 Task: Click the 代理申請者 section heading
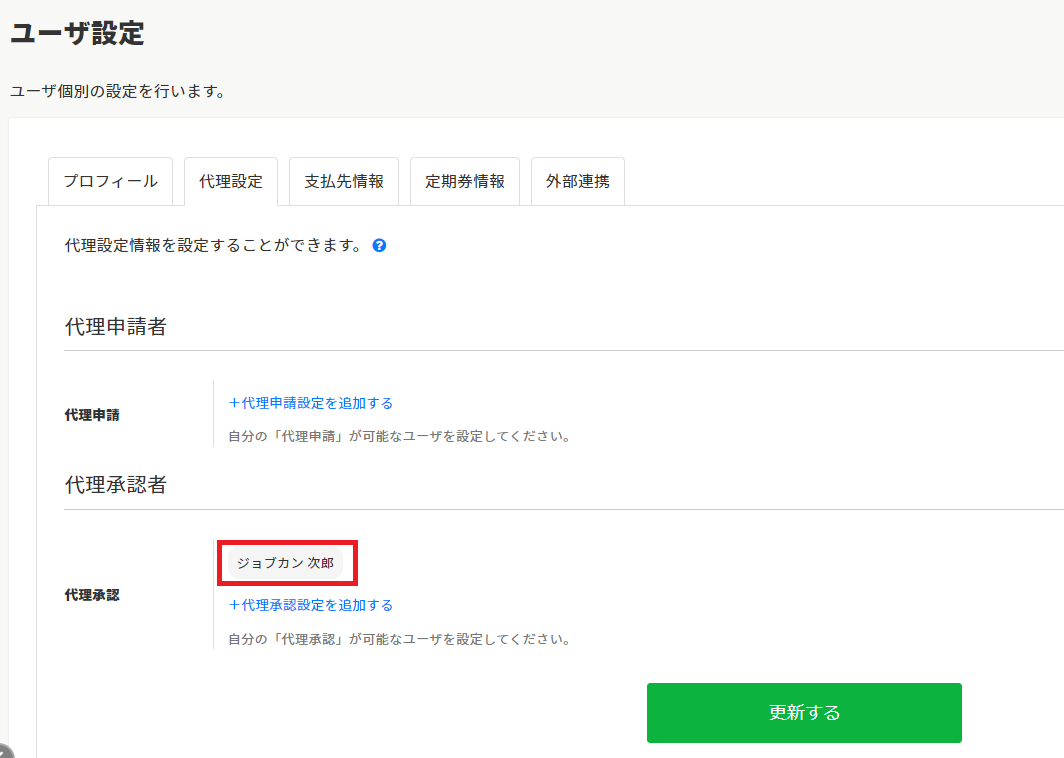pyautogui.click(x=116, y=326)
